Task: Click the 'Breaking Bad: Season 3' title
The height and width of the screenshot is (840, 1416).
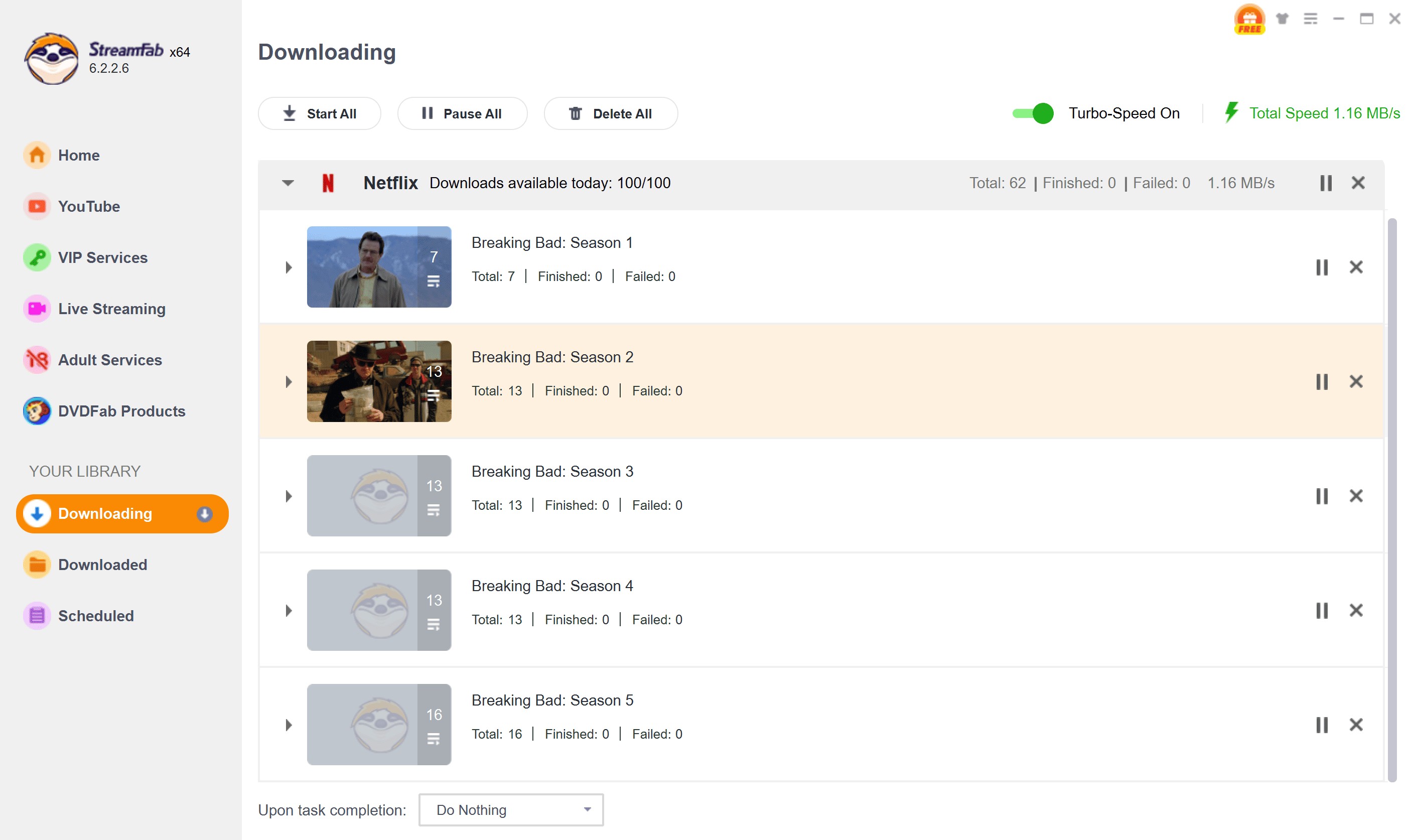Action: (552, 472)
